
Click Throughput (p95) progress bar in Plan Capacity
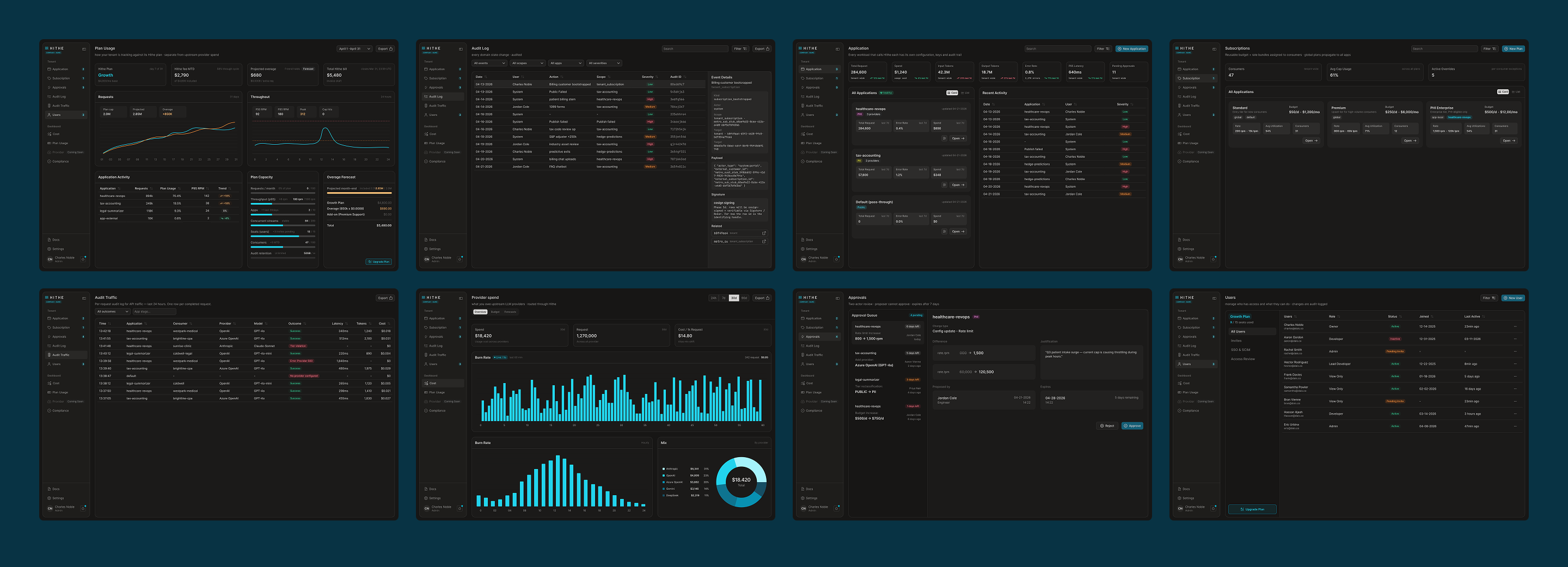pyautogui.click(x=283, y=204)
